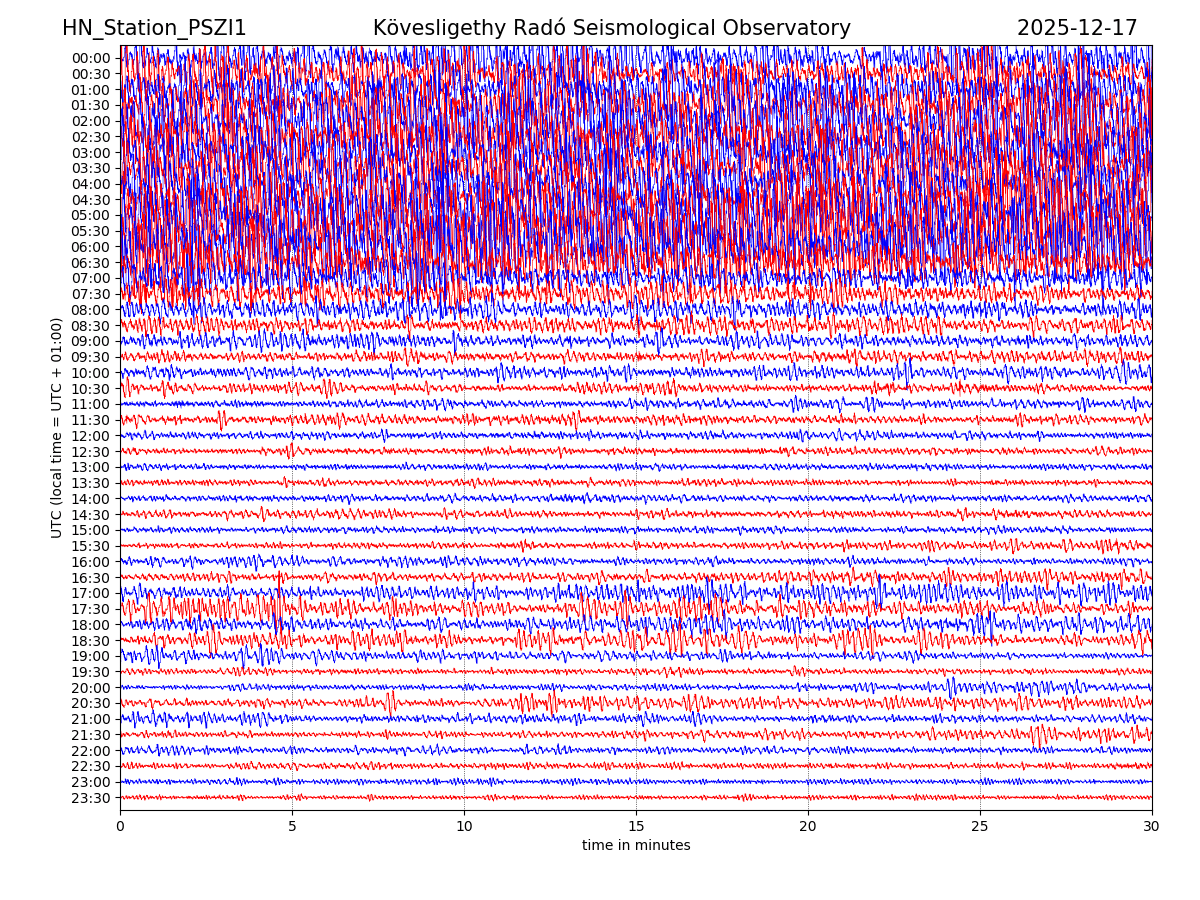Click the 2025-12-17 date label
Viewport: 1200px width, 900px height.
1076,28
